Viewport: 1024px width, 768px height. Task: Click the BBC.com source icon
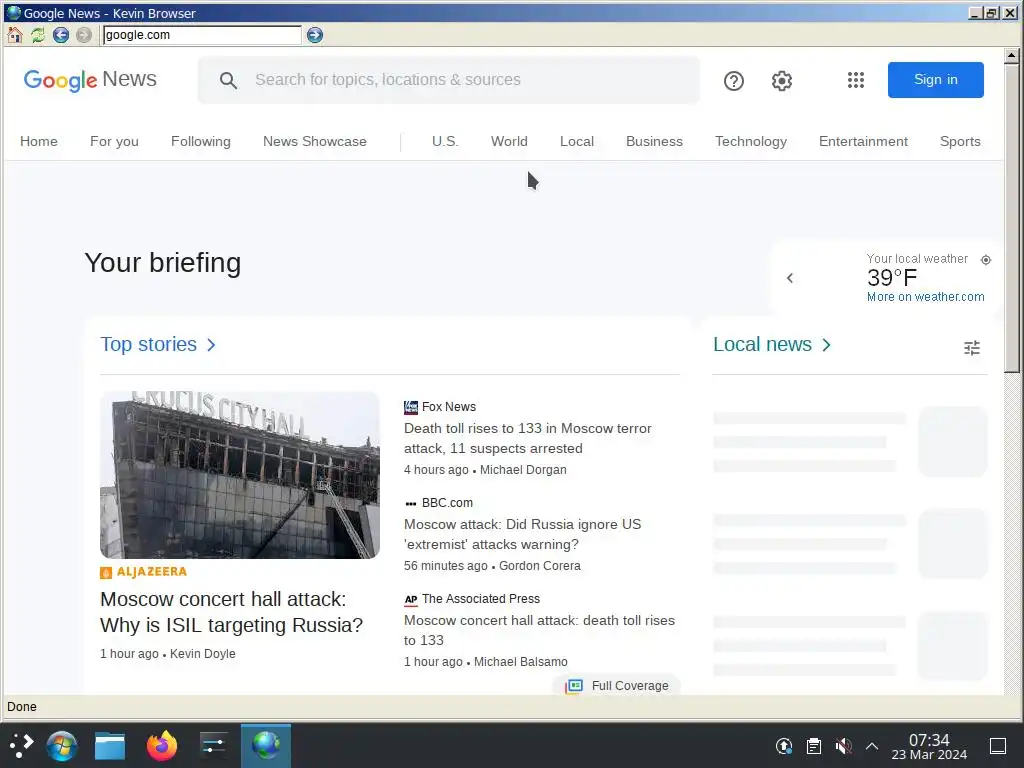[411, 504]
